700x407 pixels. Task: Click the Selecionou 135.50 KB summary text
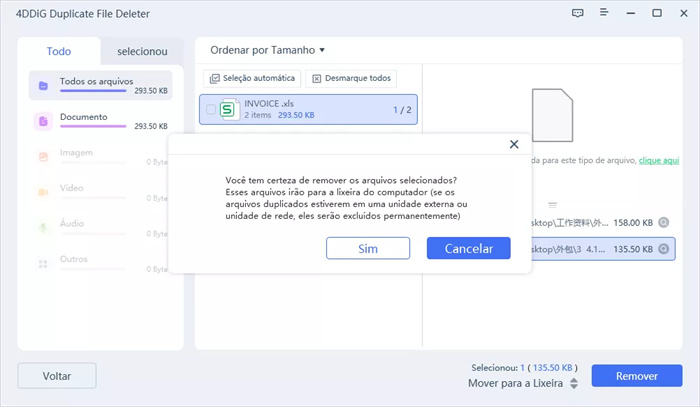(525, 368)
